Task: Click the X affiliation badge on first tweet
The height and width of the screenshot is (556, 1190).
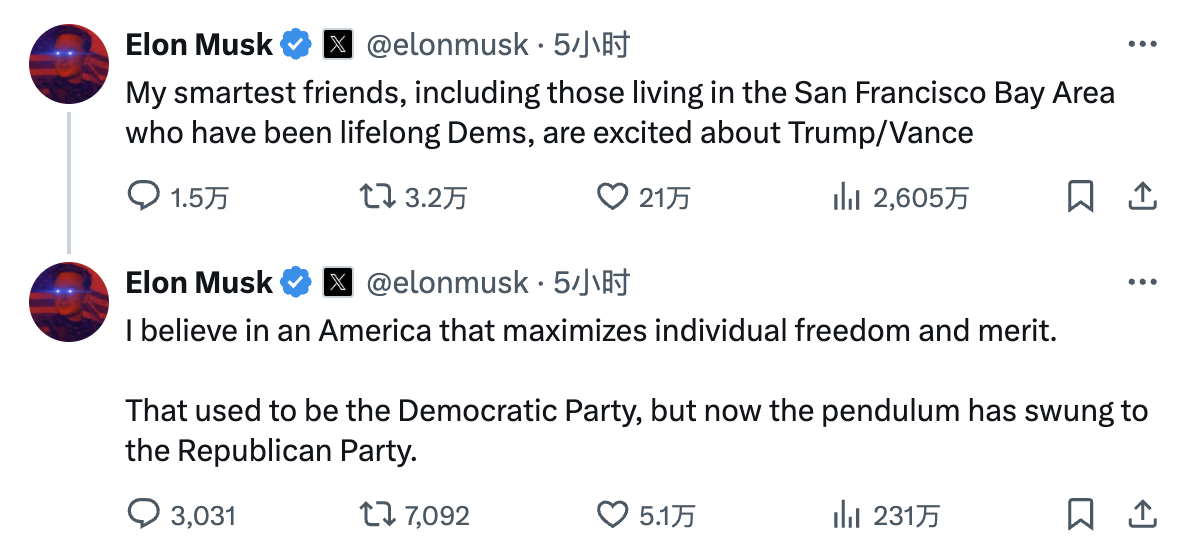Action: [339, 45]
